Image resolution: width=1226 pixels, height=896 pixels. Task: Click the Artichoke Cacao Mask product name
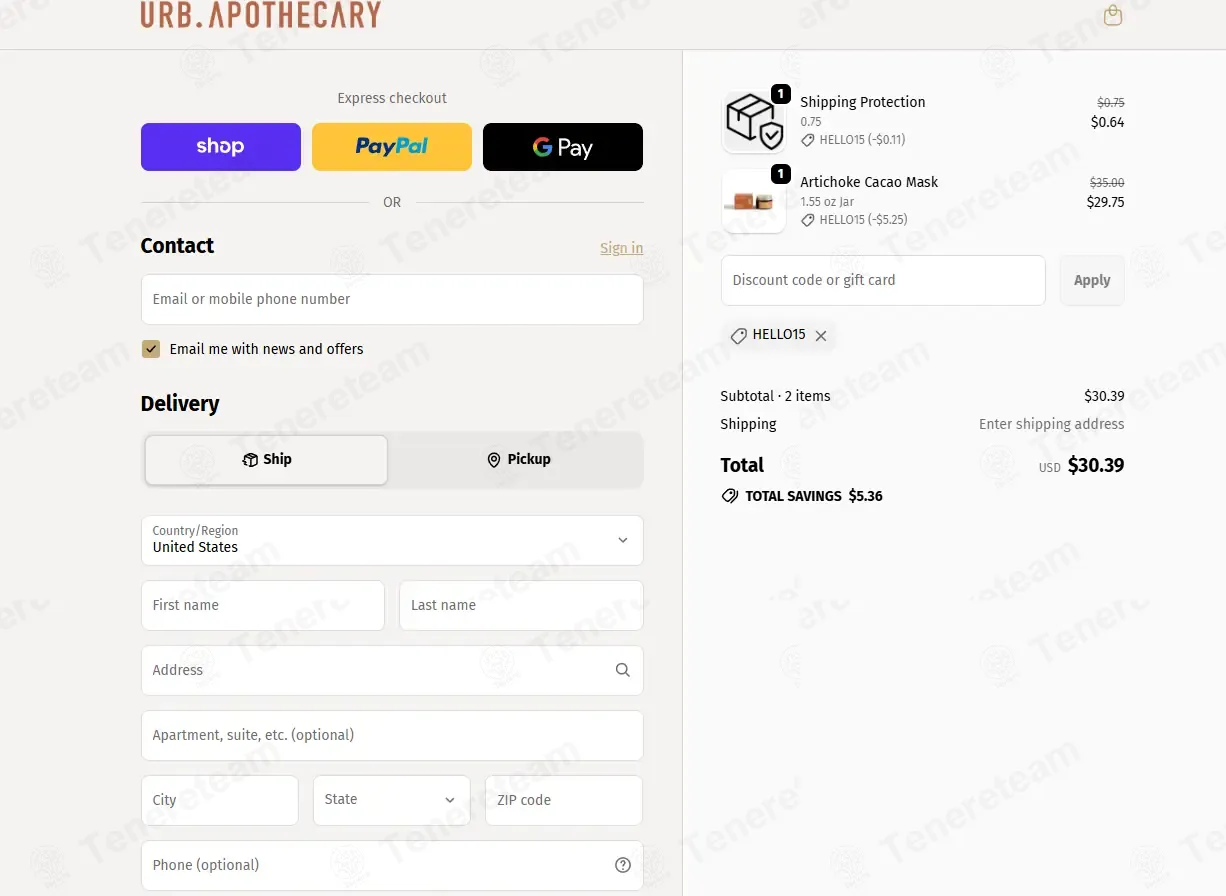(869, 182)
